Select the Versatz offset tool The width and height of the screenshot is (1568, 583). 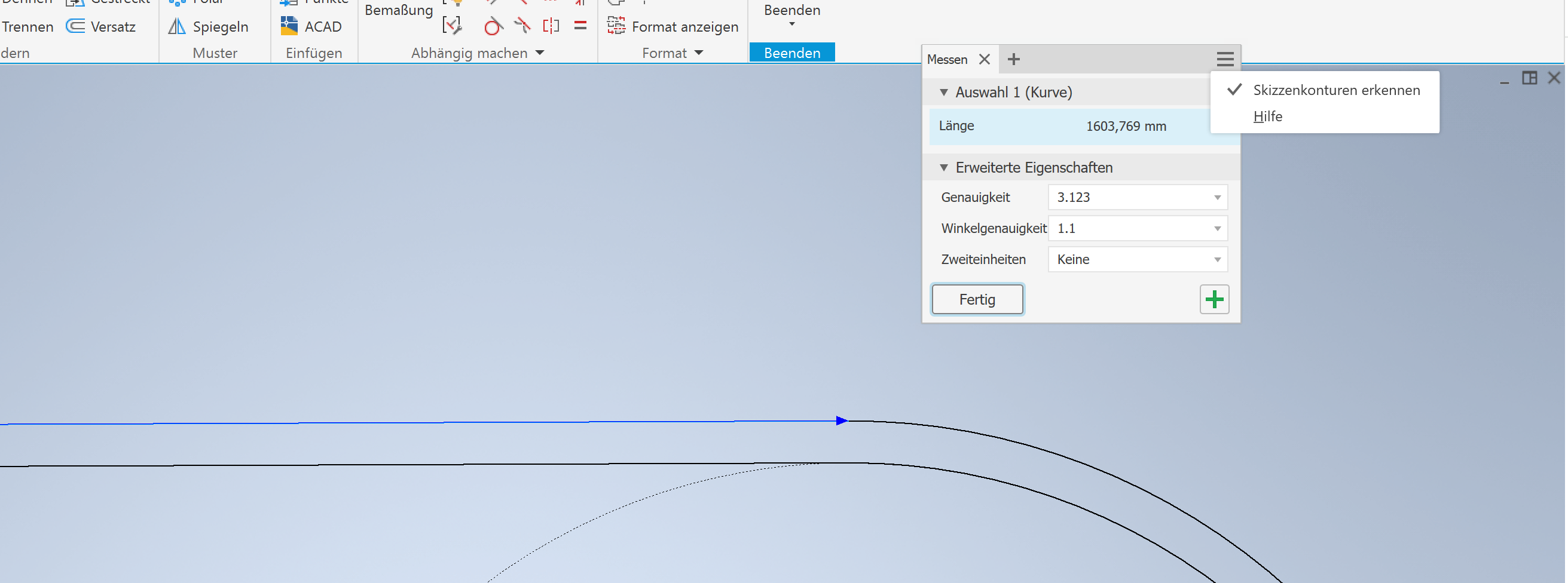[x=101, y=26]
